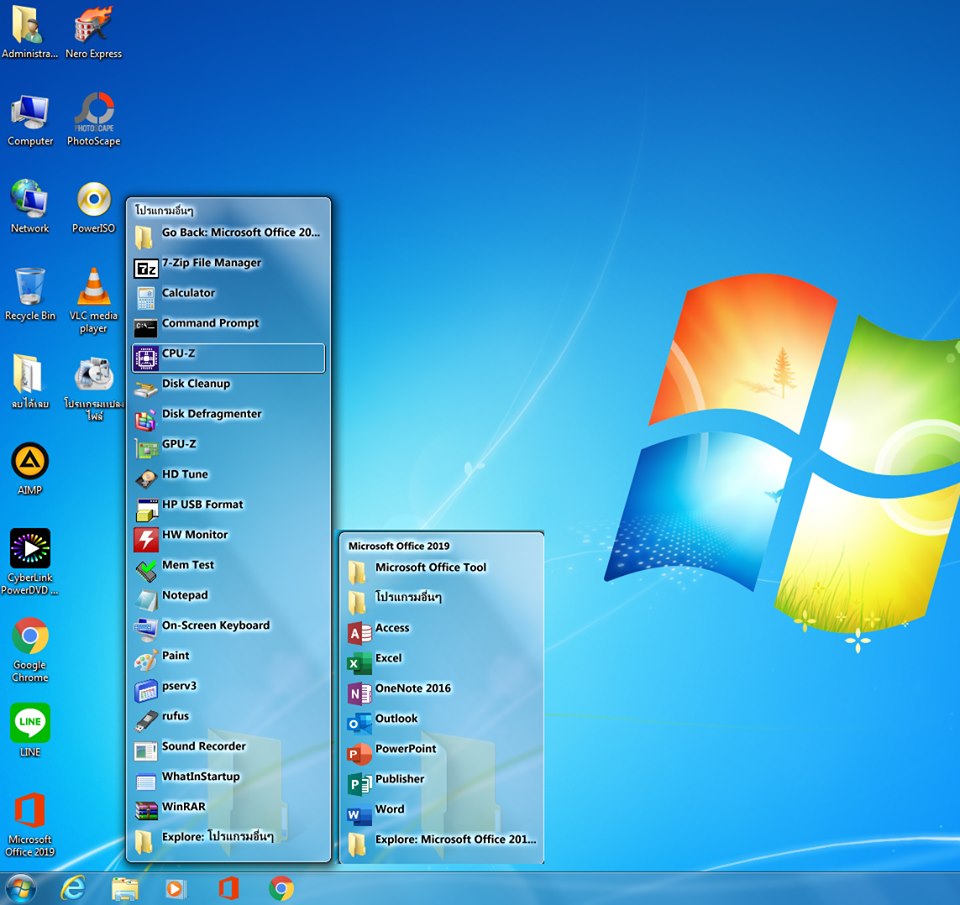Launch GPU-Z from the menu
The height and width of the screenshot is (905, 960).
point(228,449)
